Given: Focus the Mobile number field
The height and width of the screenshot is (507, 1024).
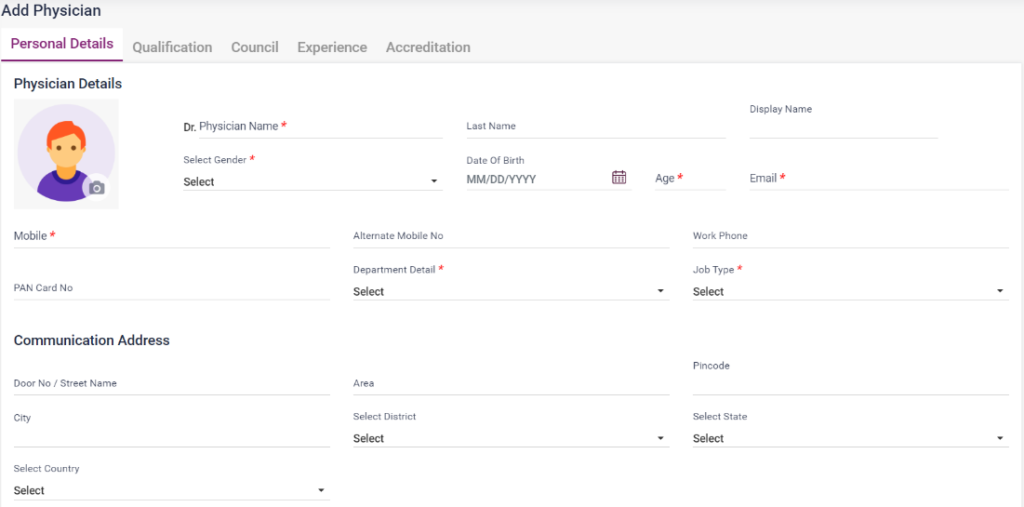Looking at the screenshot, I should point(171,237).
